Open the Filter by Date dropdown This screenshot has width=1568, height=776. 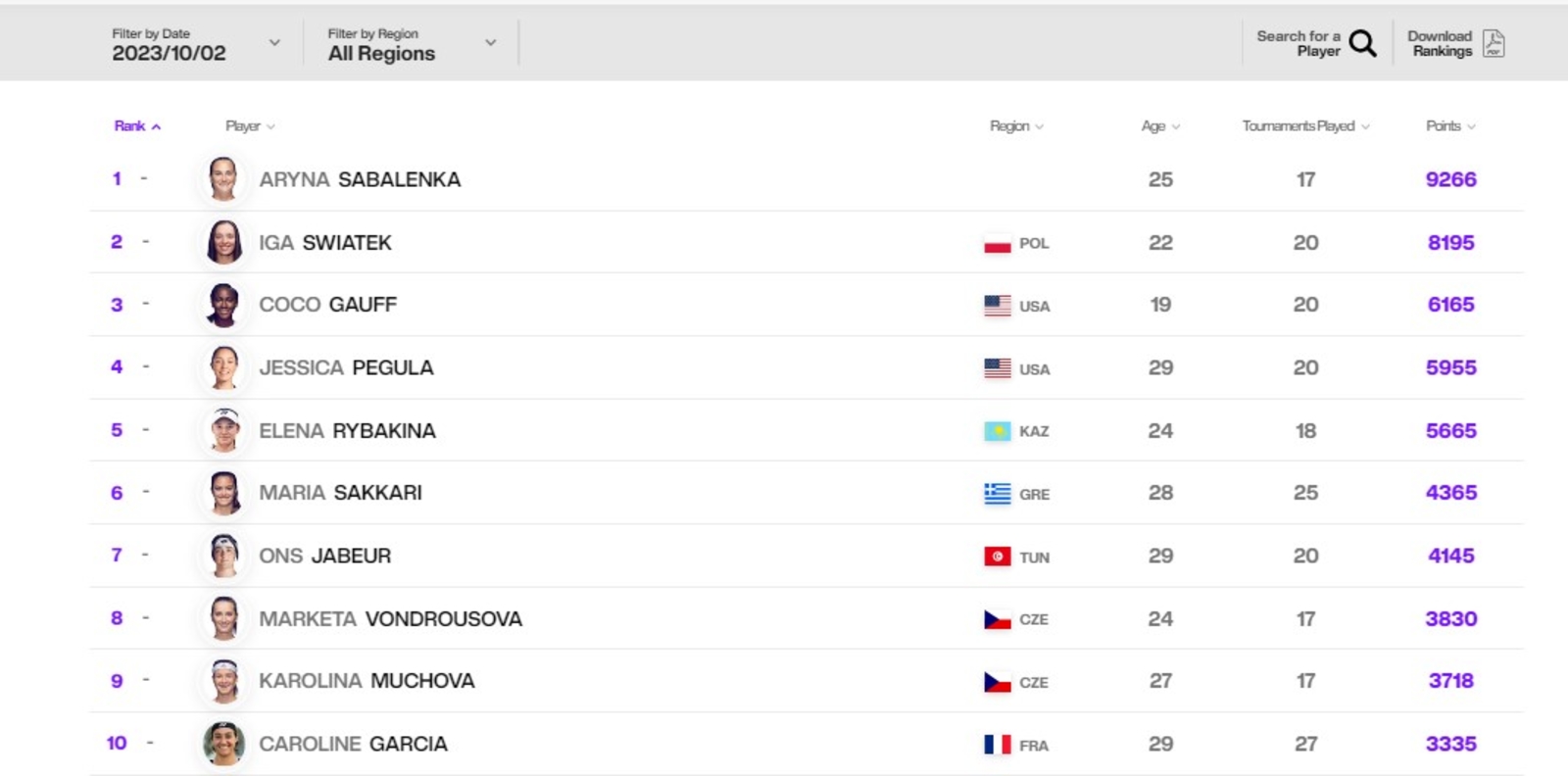(x=196, y=44)
